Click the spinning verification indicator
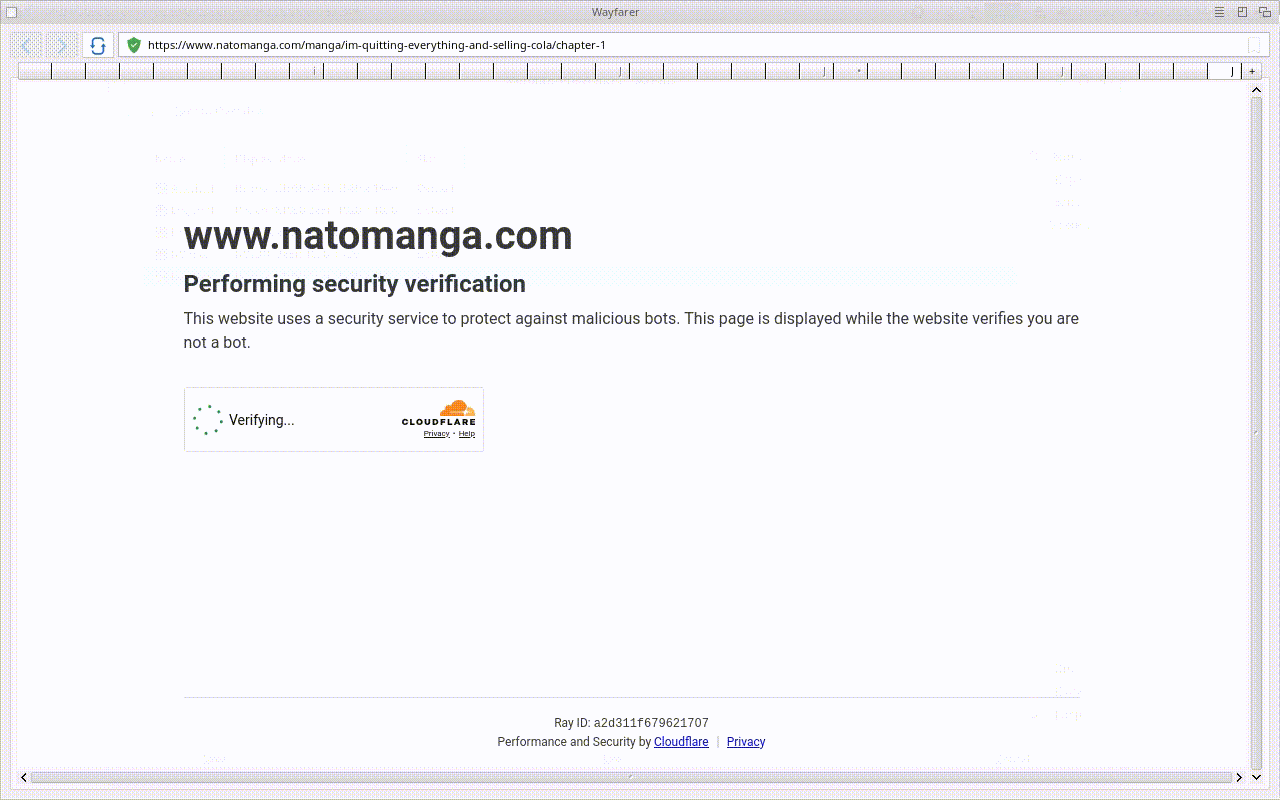This screenshot has height=800, width=1280. 208,420
